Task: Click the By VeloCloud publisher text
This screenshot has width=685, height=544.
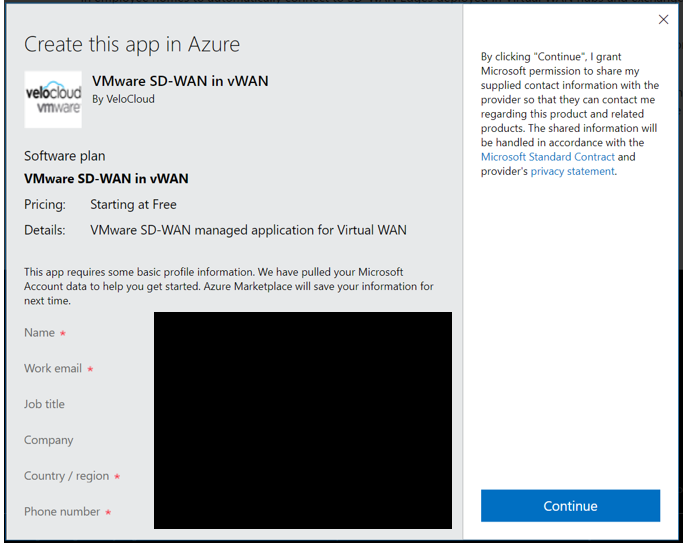Action: tap(123, 99)
